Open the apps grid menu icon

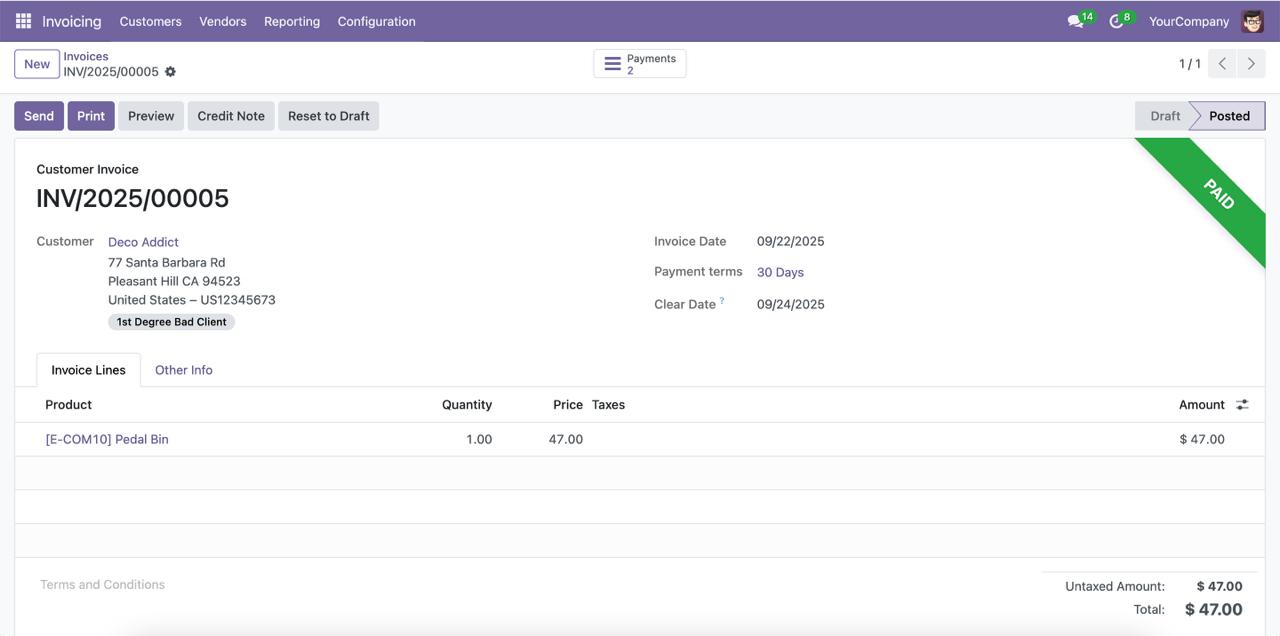[x=23, y=21]
